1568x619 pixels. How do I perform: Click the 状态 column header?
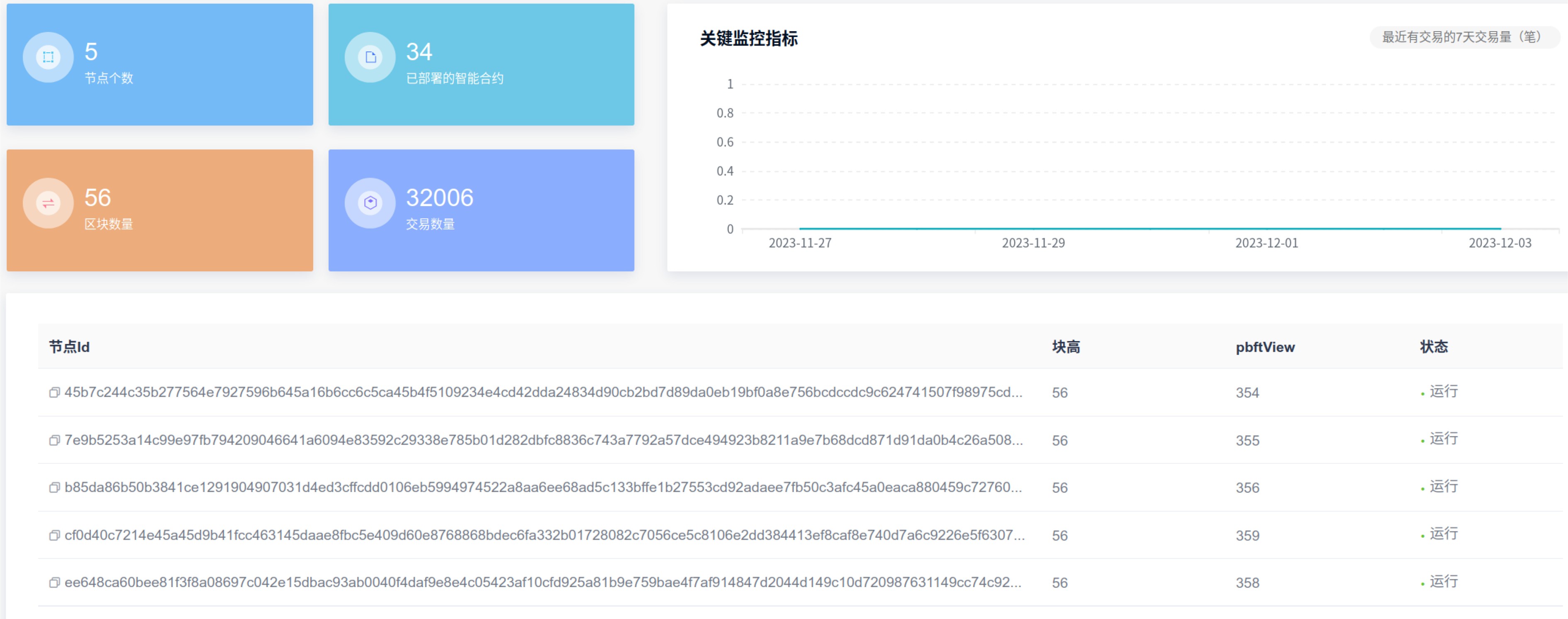pos(1434,347)
